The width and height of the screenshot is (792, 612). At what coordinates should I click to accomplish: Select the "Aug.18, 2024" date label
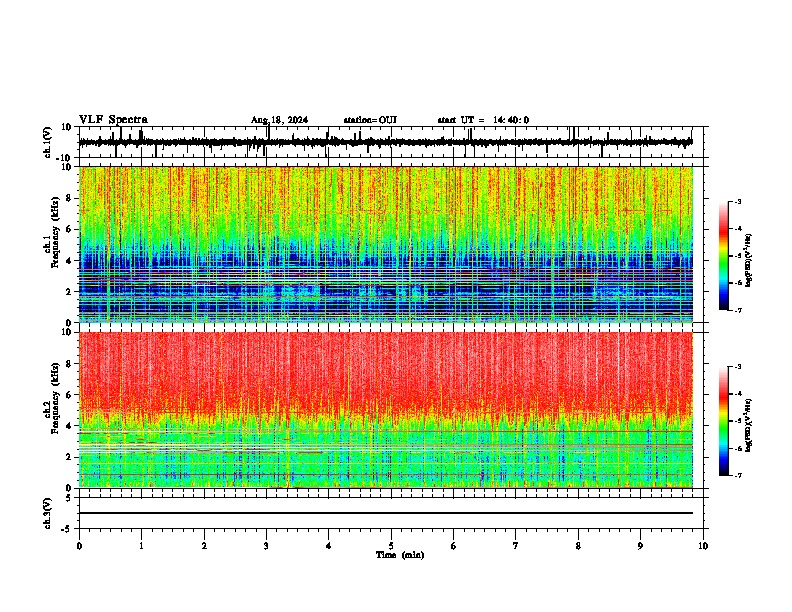pyautogui.click(x=279, y=120)
